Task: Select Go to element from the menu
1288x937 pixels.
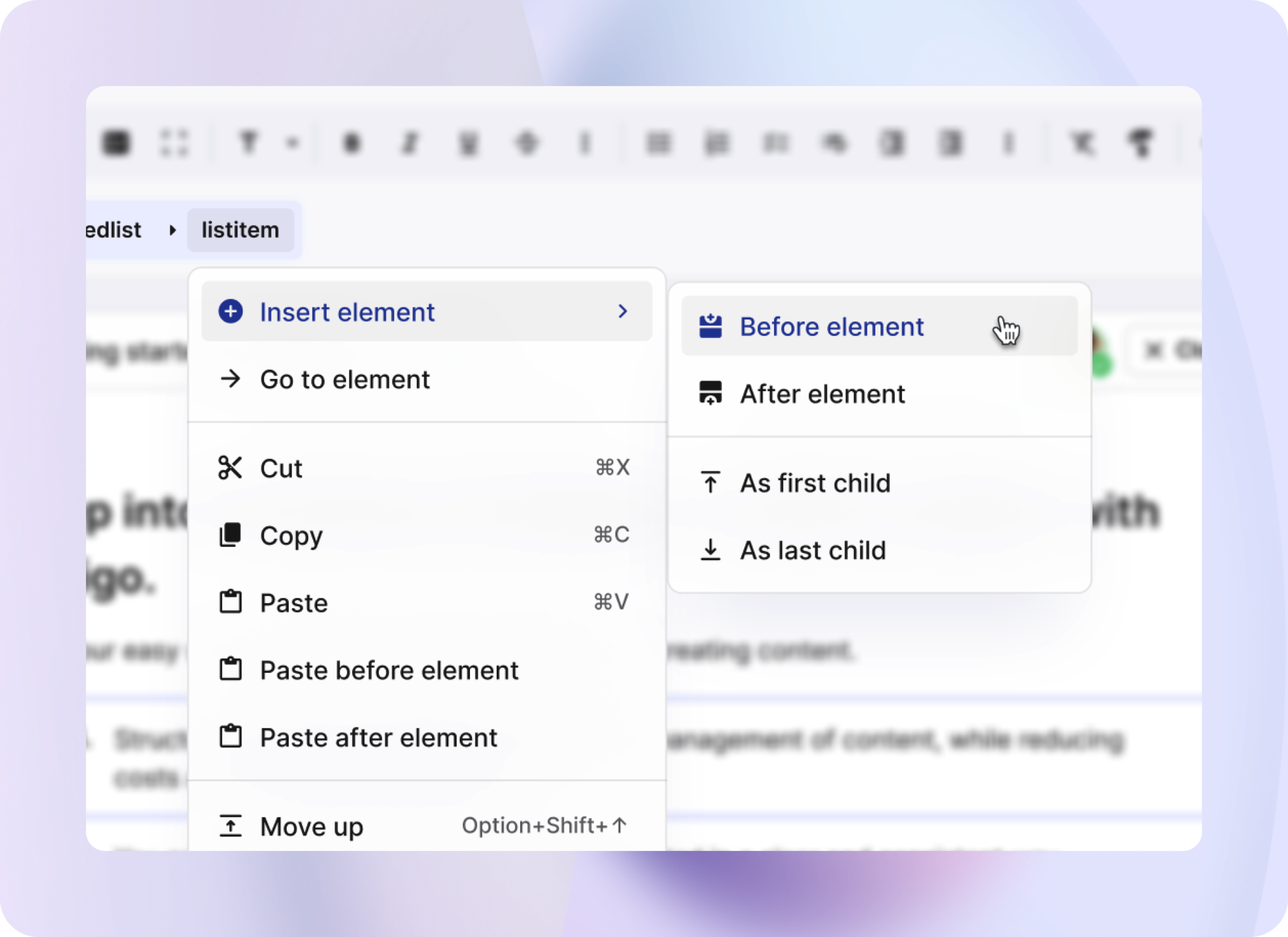Action: [x=344, y=379]
